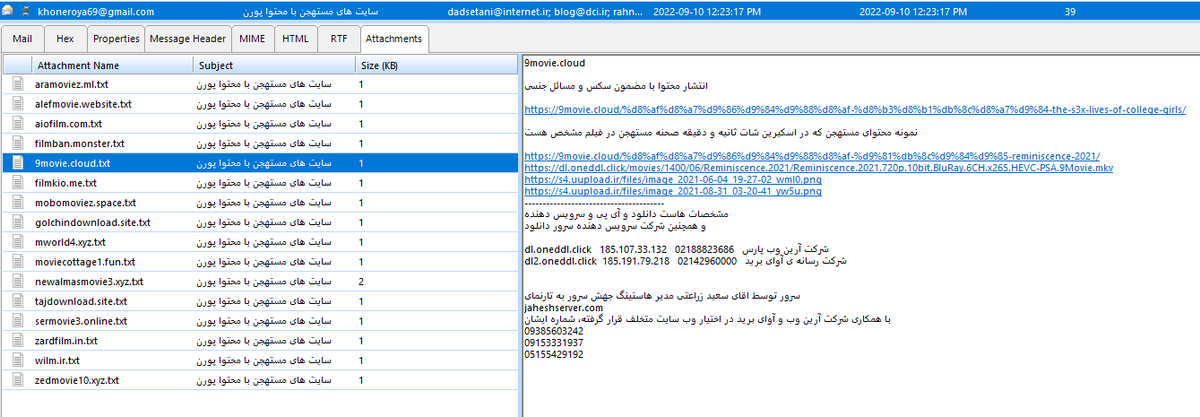Click the file icon for moviecottage1.fun.txt
Viewport: 1200px width, 417px height.
tap(18, 262)
